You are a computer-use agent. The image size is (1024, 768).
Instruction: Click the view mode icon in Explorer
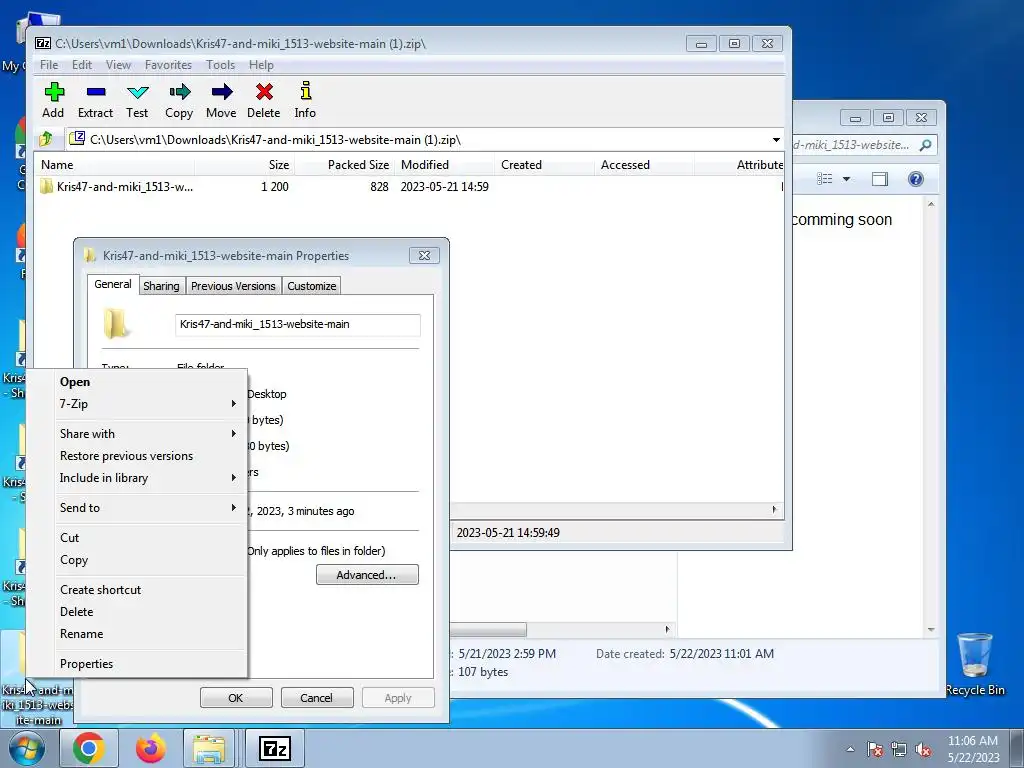(x=825, y=179)
